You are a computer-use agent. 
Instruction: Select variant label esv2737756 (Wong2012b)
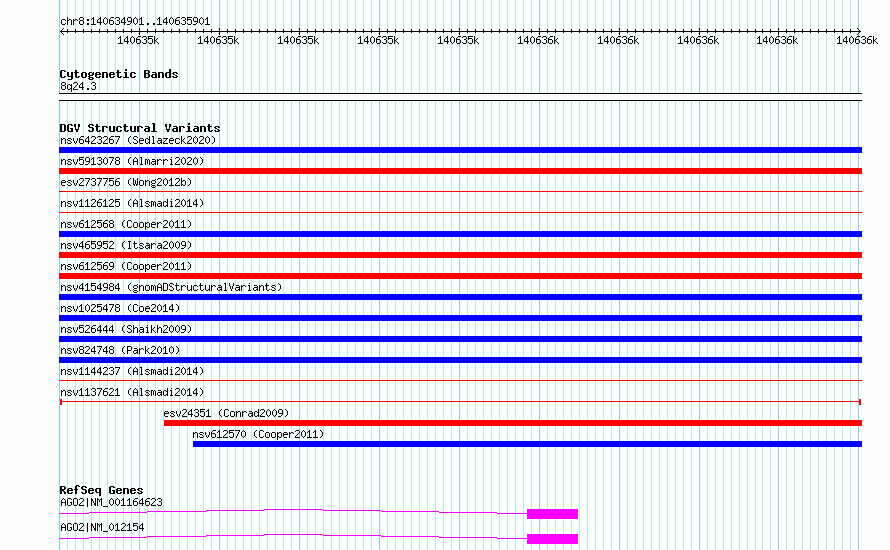click(126, 182)
